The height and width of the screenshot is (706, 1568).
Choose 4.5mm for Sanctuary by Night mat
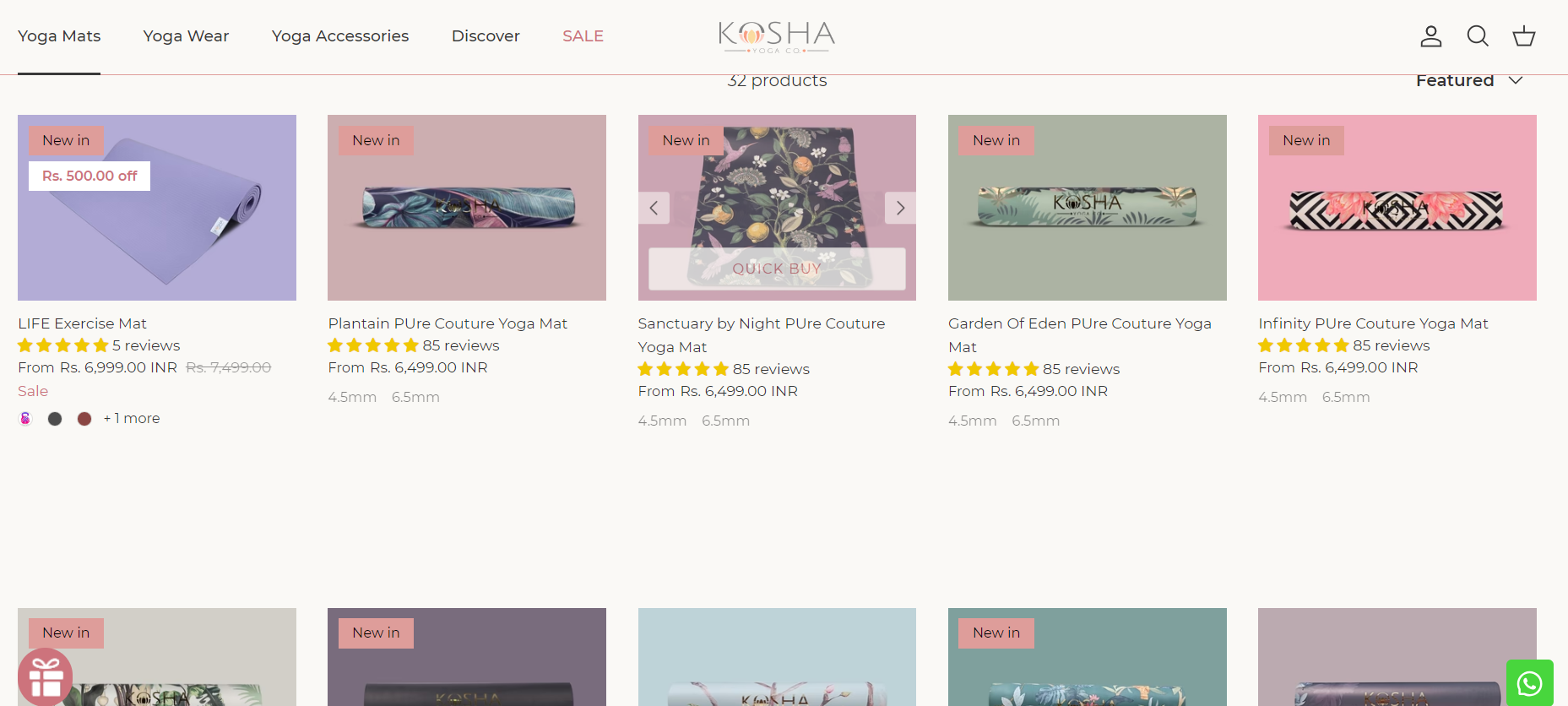(662, 421)
